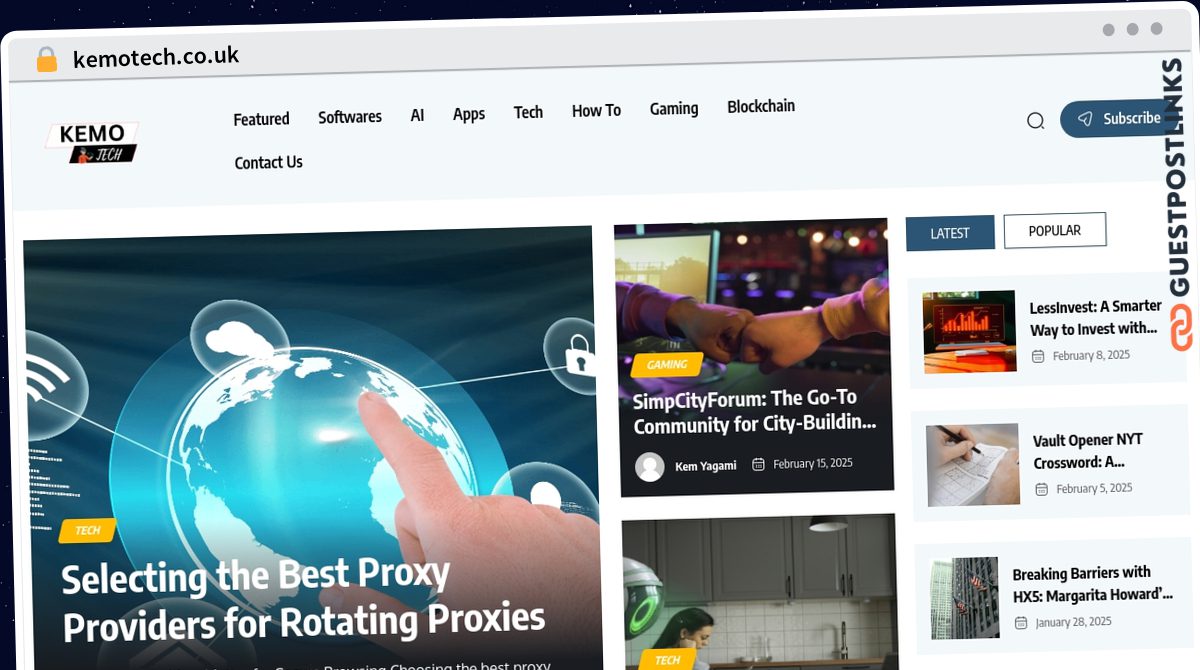Viewport: 1200px width, 670px height.
Task: Open Breaking Barriers with HX5 thumbnail
Action: (x=964, y=598)
